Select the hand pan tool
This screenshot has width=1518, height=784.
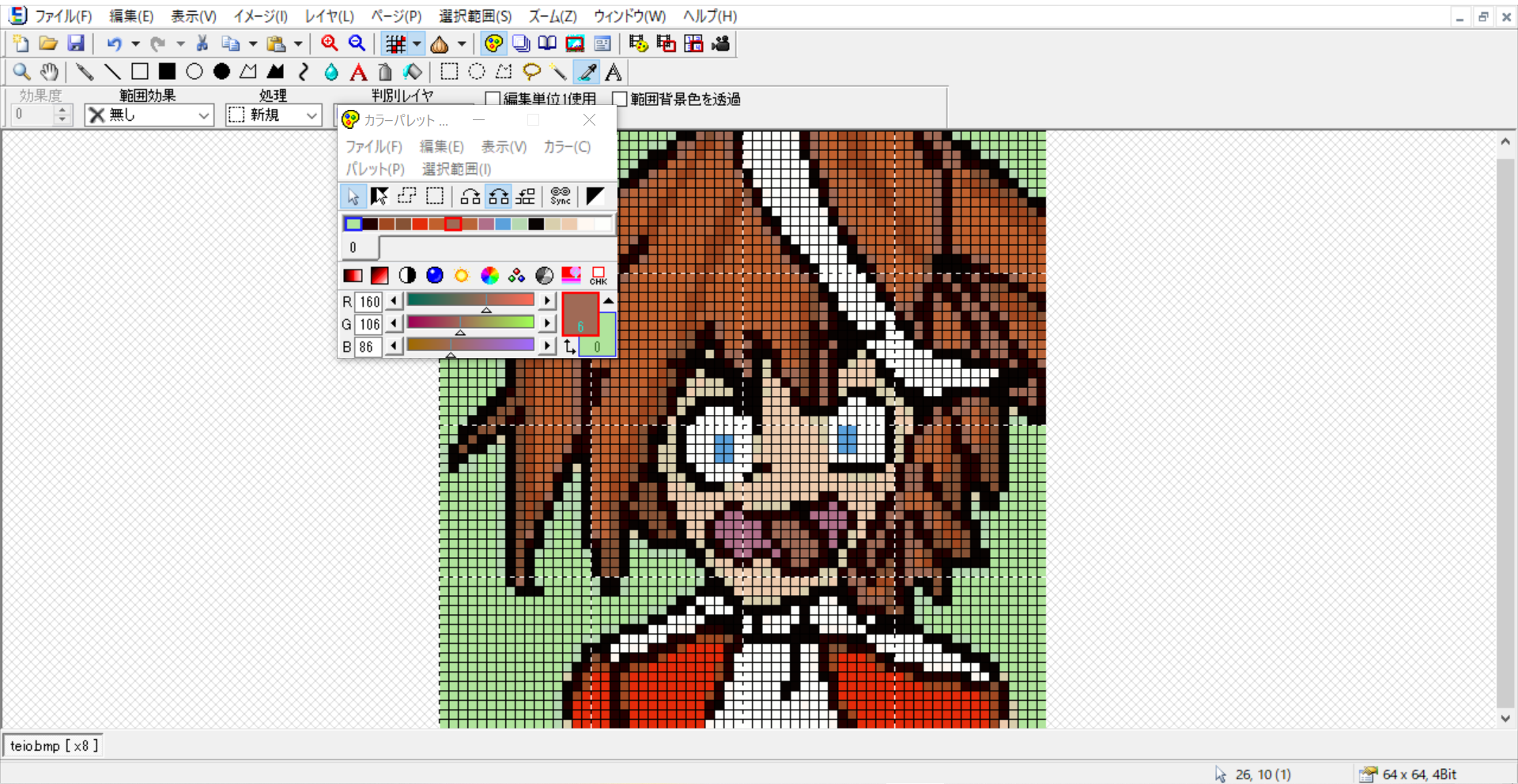click(x=49, y=72)
